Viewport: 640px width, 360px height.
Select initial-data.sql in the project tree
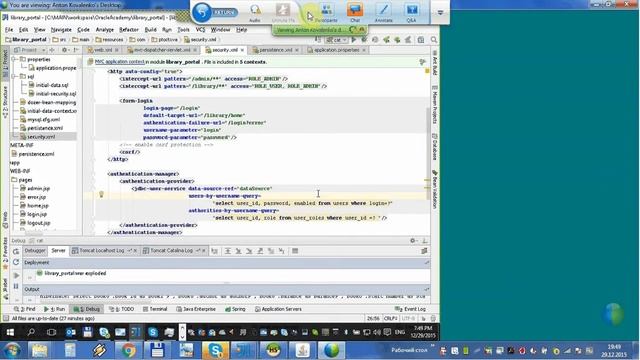tap(52, 85)
